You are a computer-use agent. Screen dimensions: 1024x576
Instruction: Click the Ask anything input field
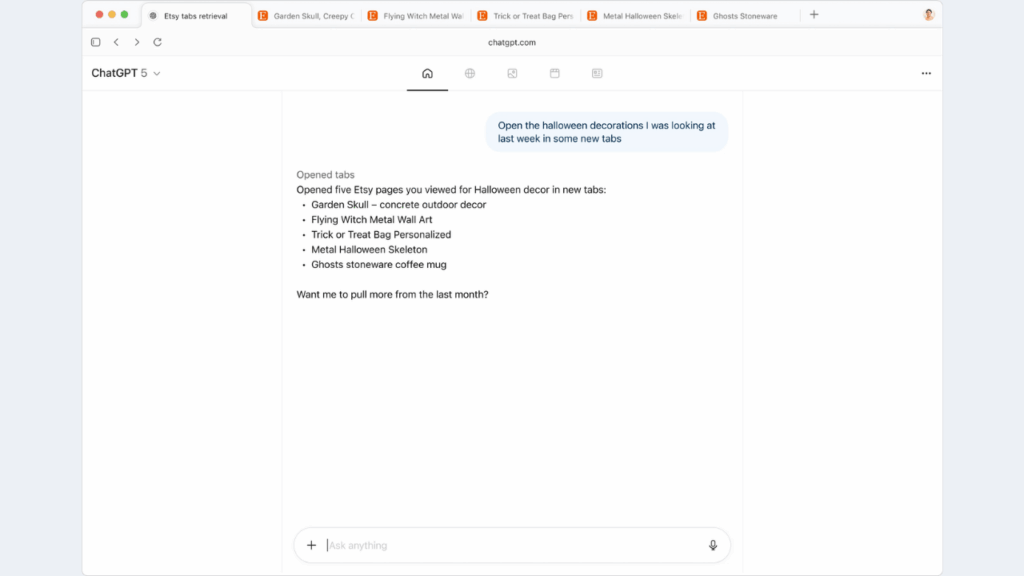click(x=500, y=545)
